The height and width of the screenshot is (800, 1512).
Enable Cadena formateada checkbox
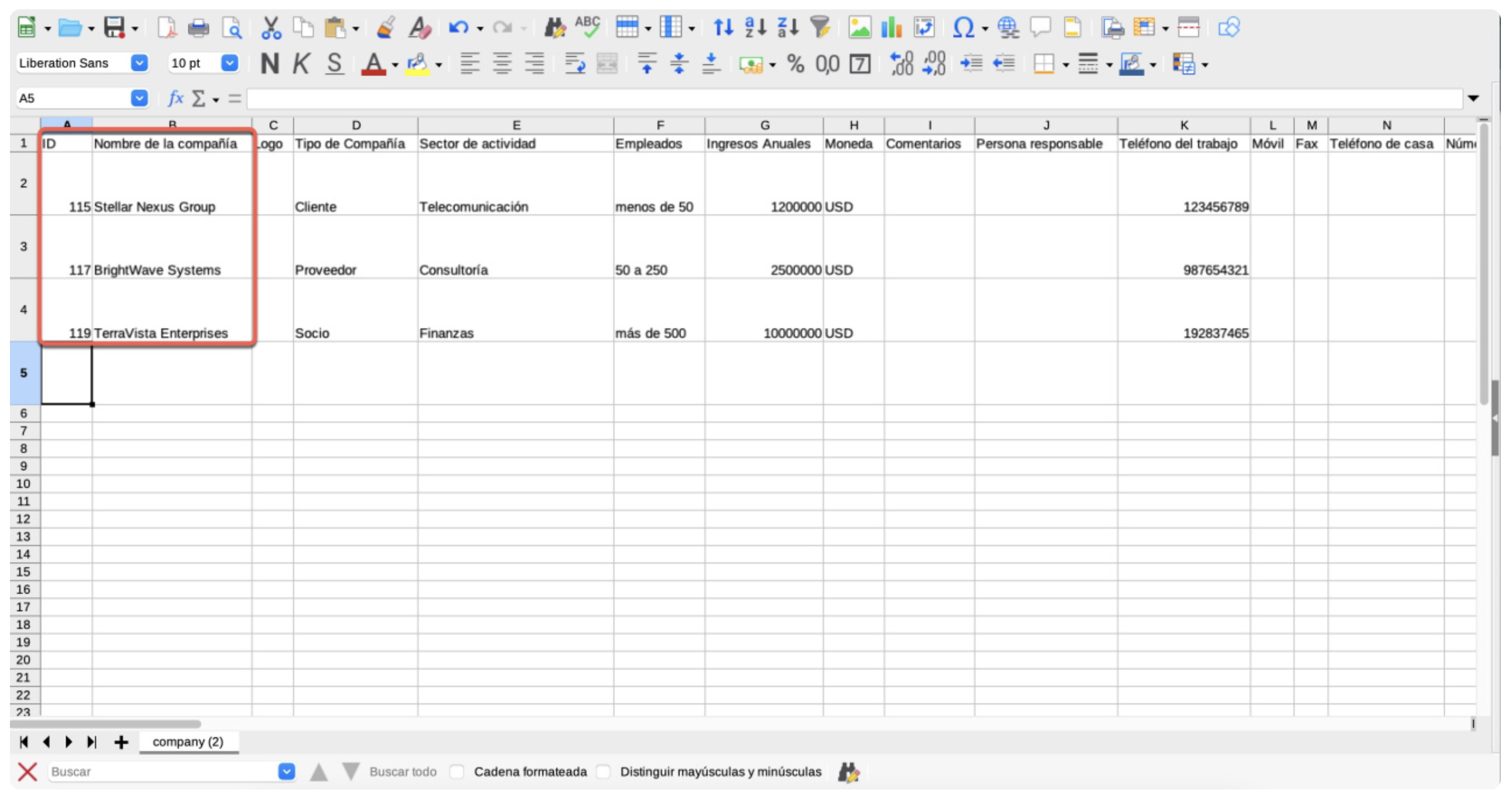(x=456, y=771)
